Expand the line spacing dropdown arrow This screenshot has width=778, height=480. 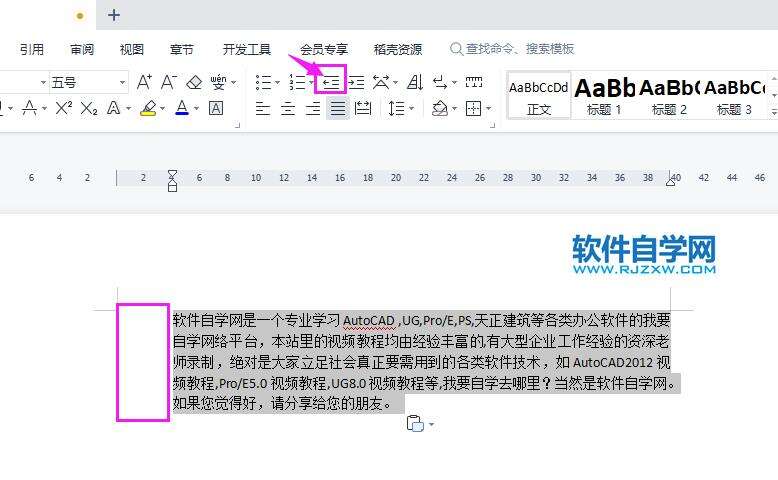[x=411, y=108]
